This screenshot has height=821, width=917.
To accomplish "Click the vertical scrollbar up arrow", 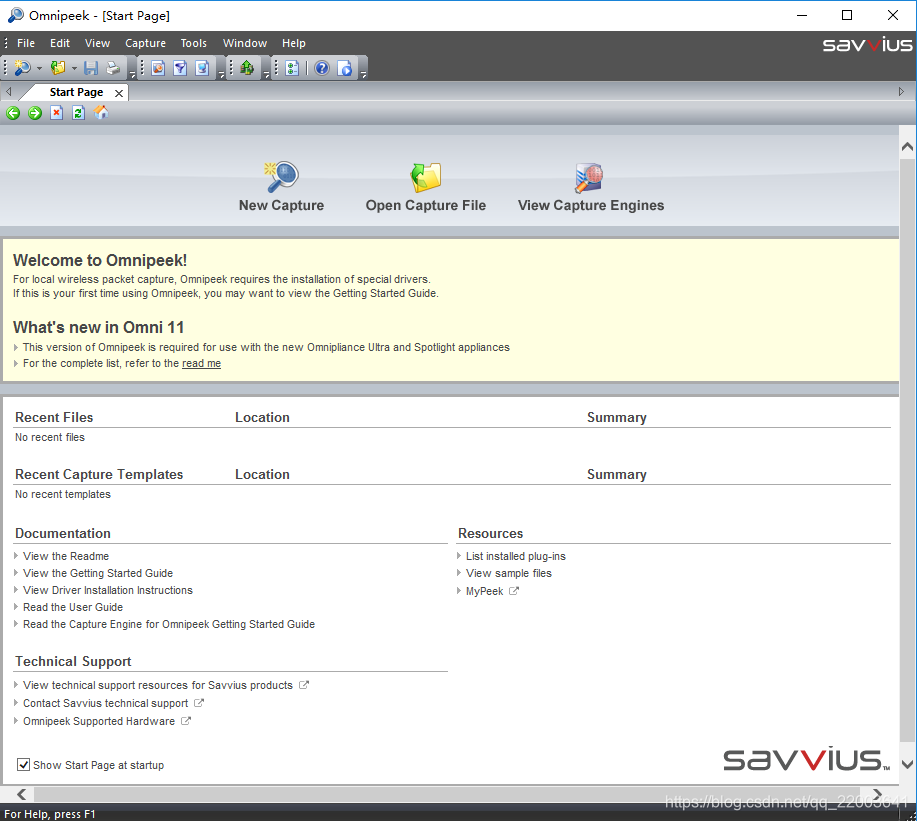I will tap(907, 146).
